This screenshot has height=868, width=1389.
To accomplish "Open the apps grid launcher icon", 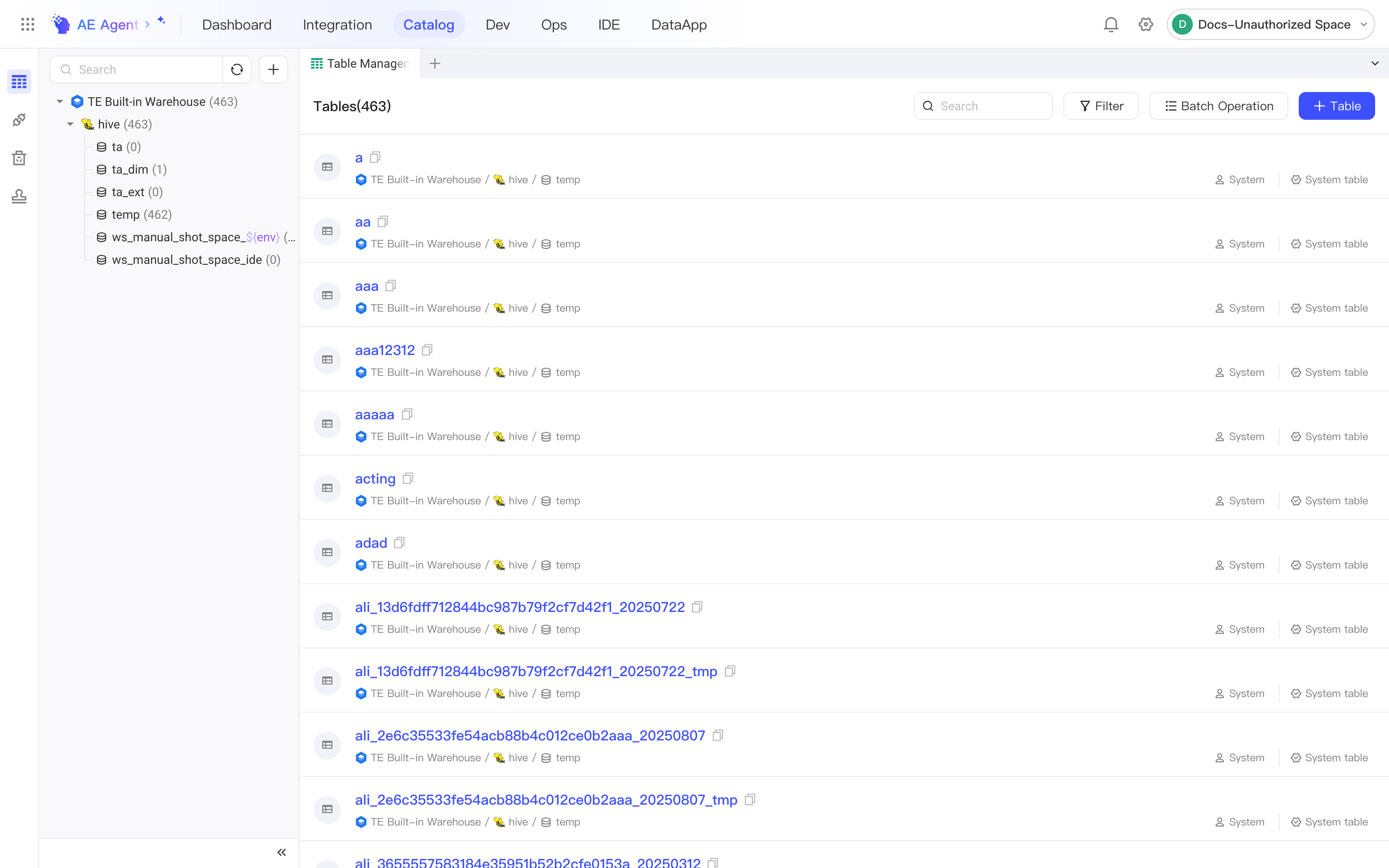I will [27, 24].
